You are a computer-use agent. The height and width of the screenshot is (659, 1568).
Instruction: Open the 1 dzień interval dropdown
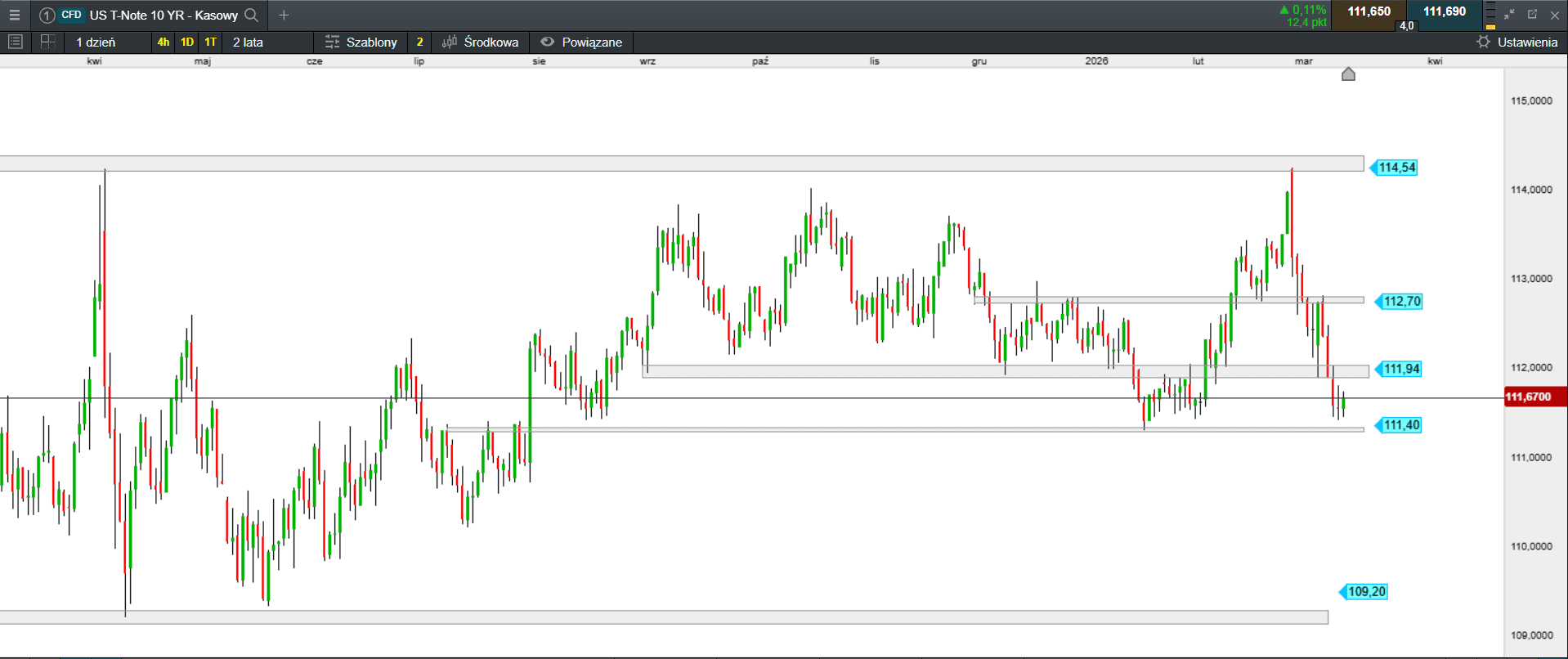tap(96, 42)
